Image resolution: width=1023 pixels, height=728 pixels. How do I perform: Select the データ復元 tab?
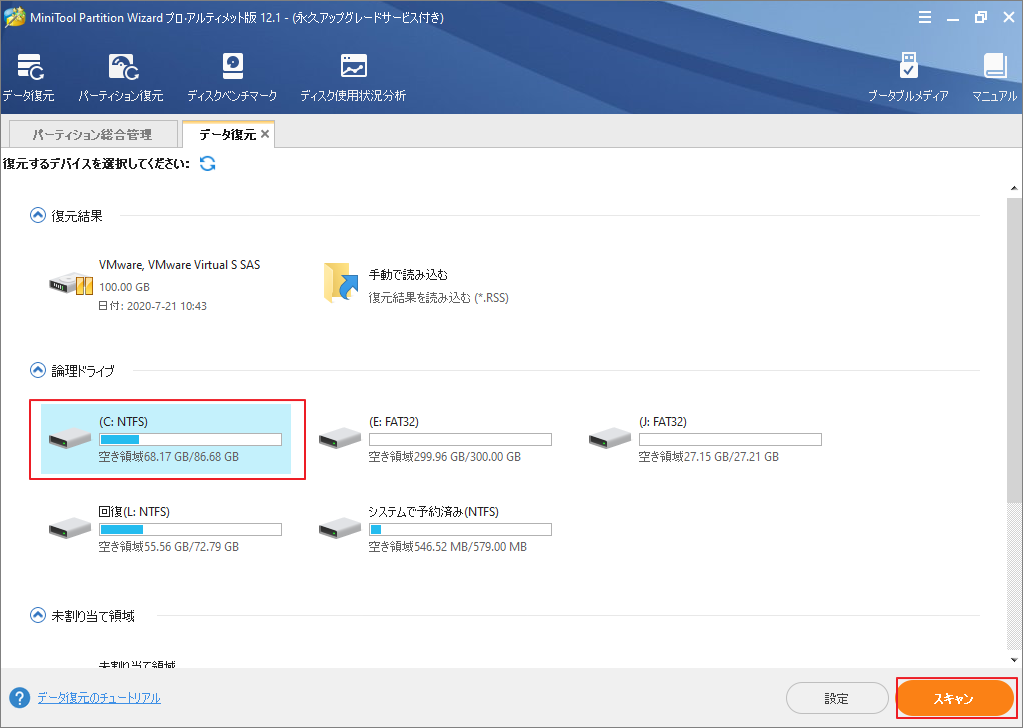point(226,134)
